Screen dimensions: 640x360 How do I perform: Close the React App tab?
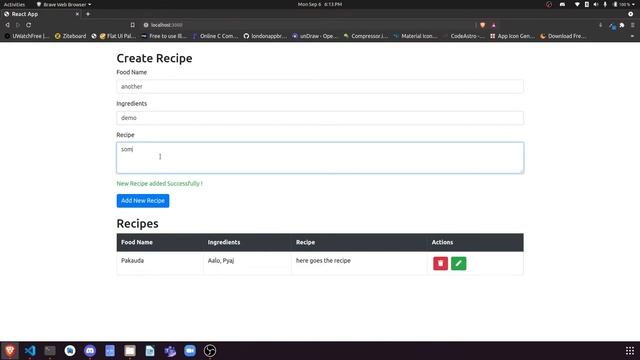pyautogui.click(x=77, y=14)
